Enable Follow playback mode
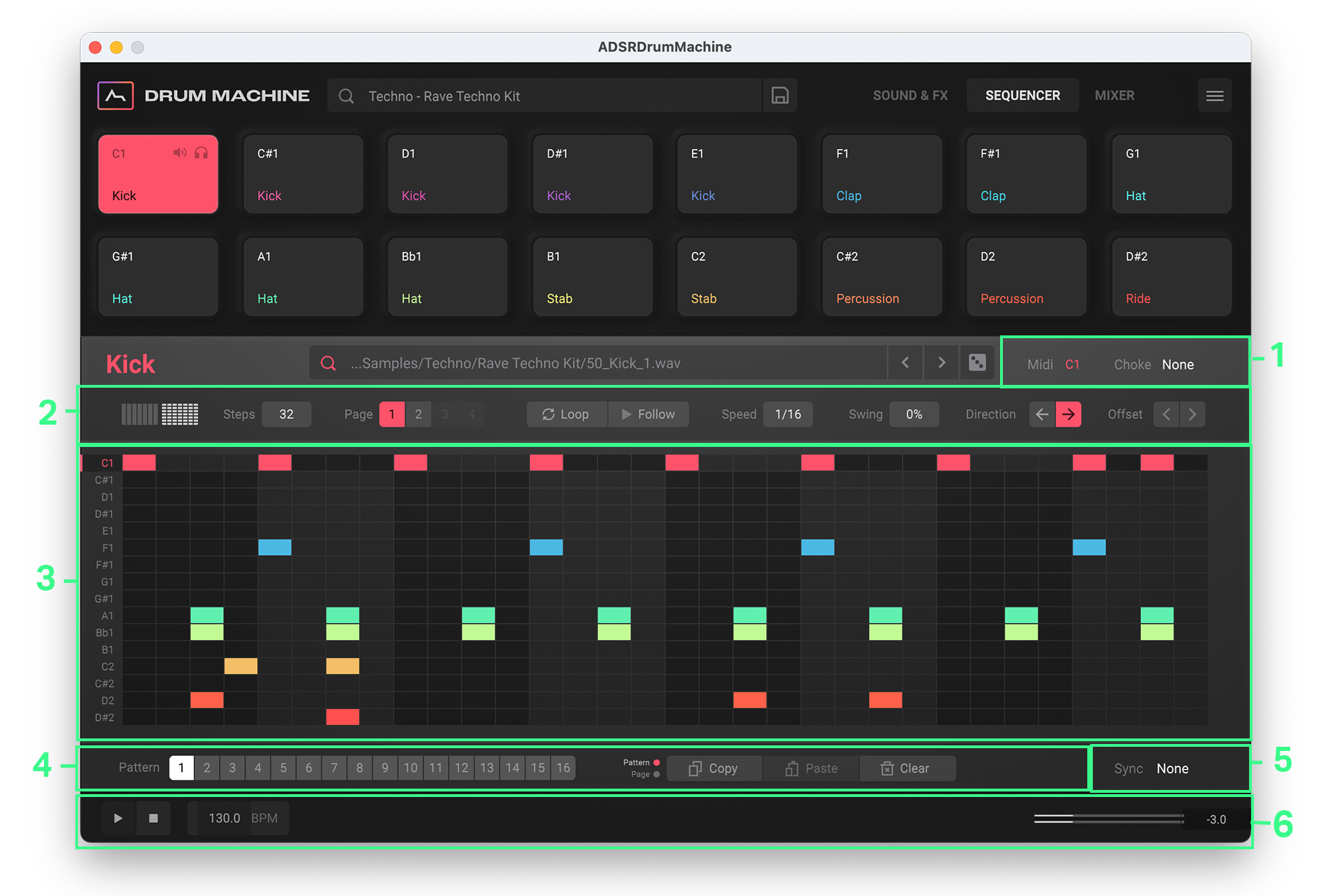1323x896 pixels. point(649,414)
